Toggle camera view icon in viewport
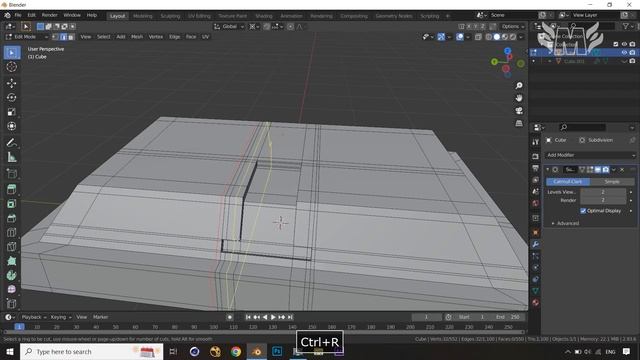Viewport: 640px width, 360px height. click(519, 111)
